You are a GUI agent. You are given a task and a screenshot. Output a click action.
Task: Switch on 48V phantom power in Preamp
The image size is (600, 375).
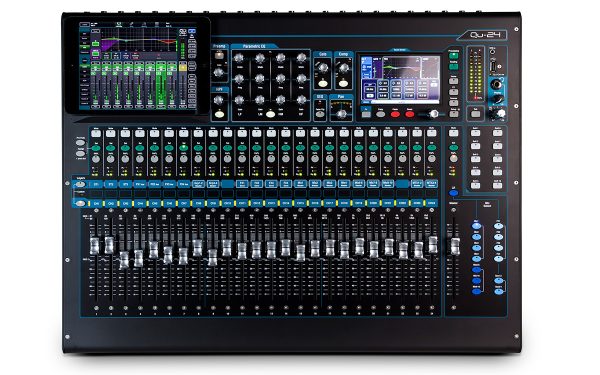[219, 55]
